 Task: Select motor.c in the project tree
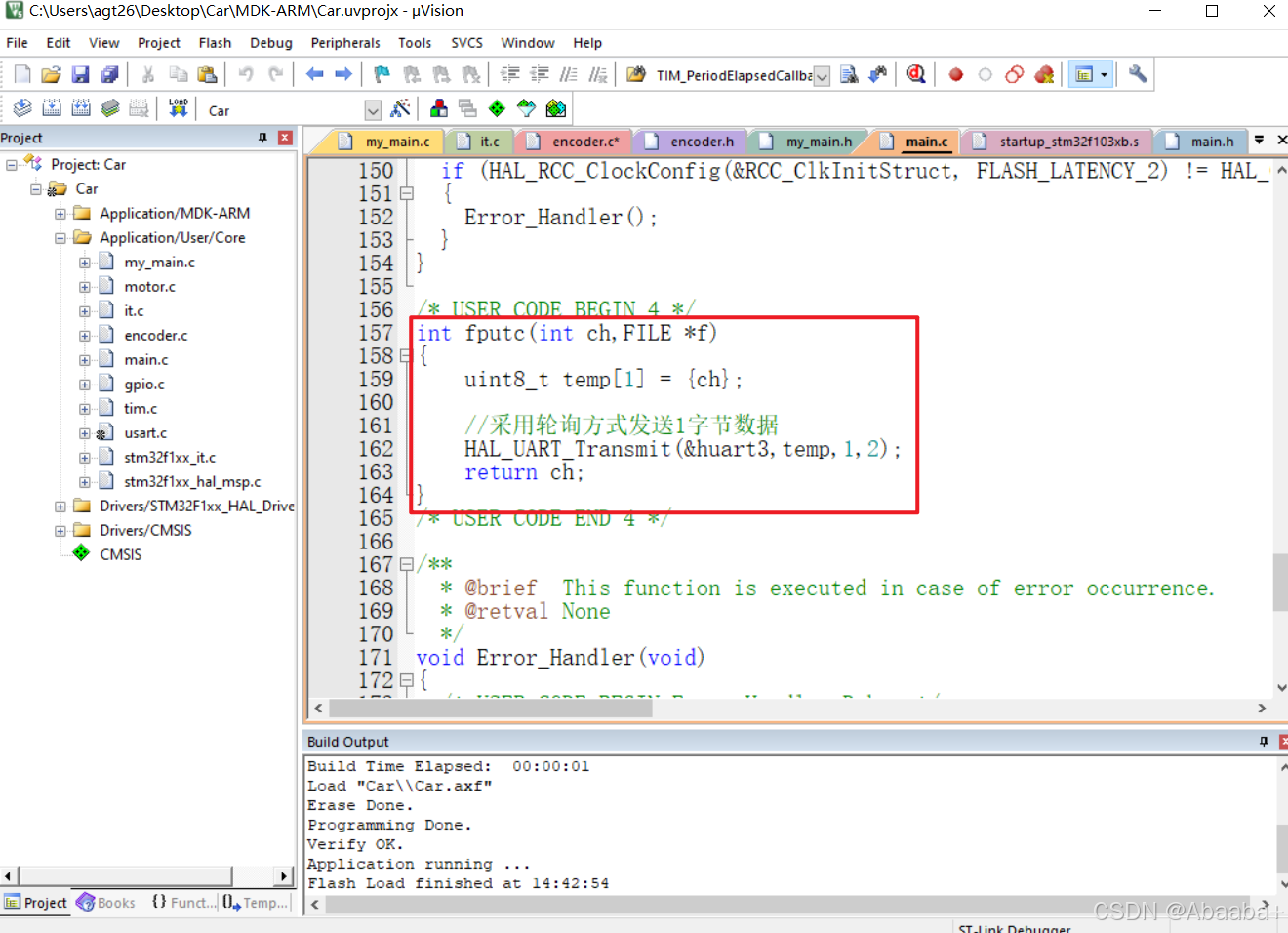coord(149,287)
